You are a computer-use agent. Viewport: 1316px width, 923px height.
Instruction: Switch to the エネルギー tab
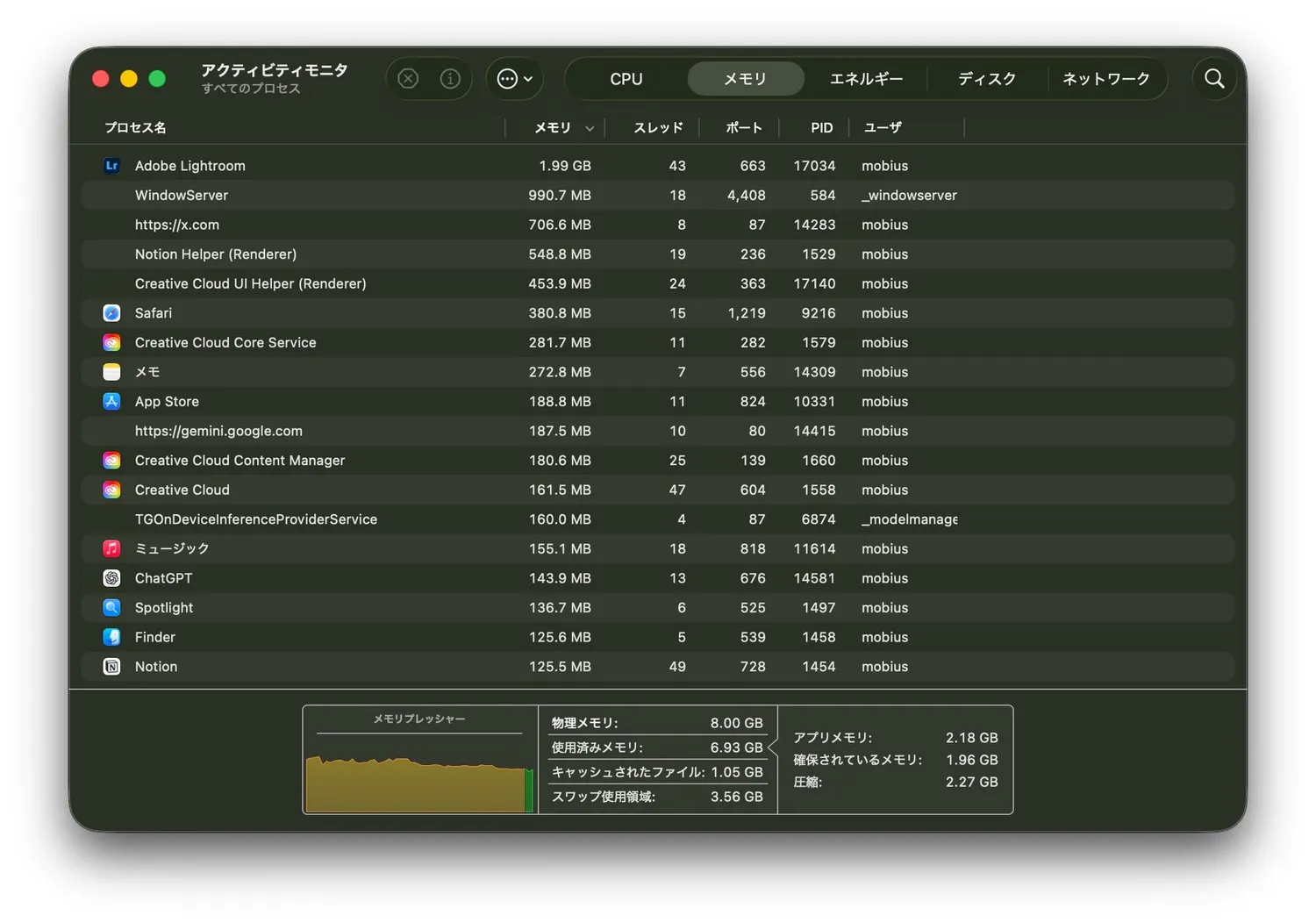pyautogui.click(x=866, y=79)
